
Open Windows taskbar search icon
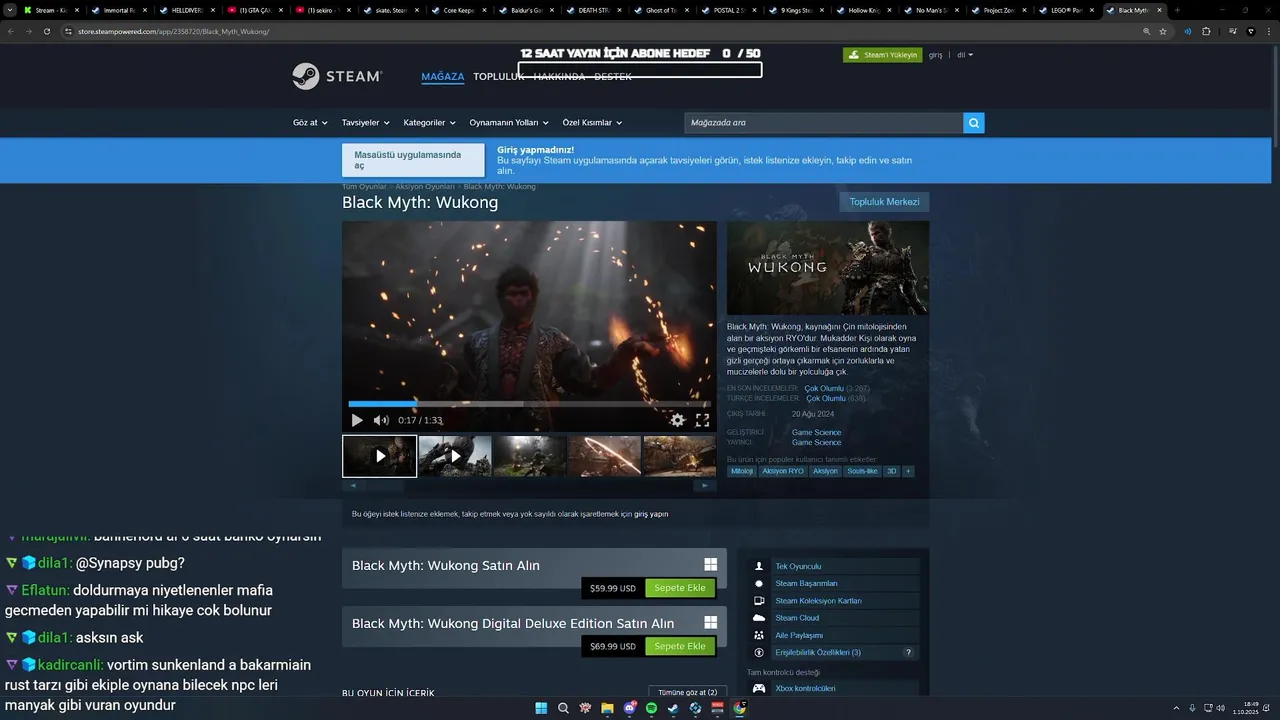tap(563, 708)
